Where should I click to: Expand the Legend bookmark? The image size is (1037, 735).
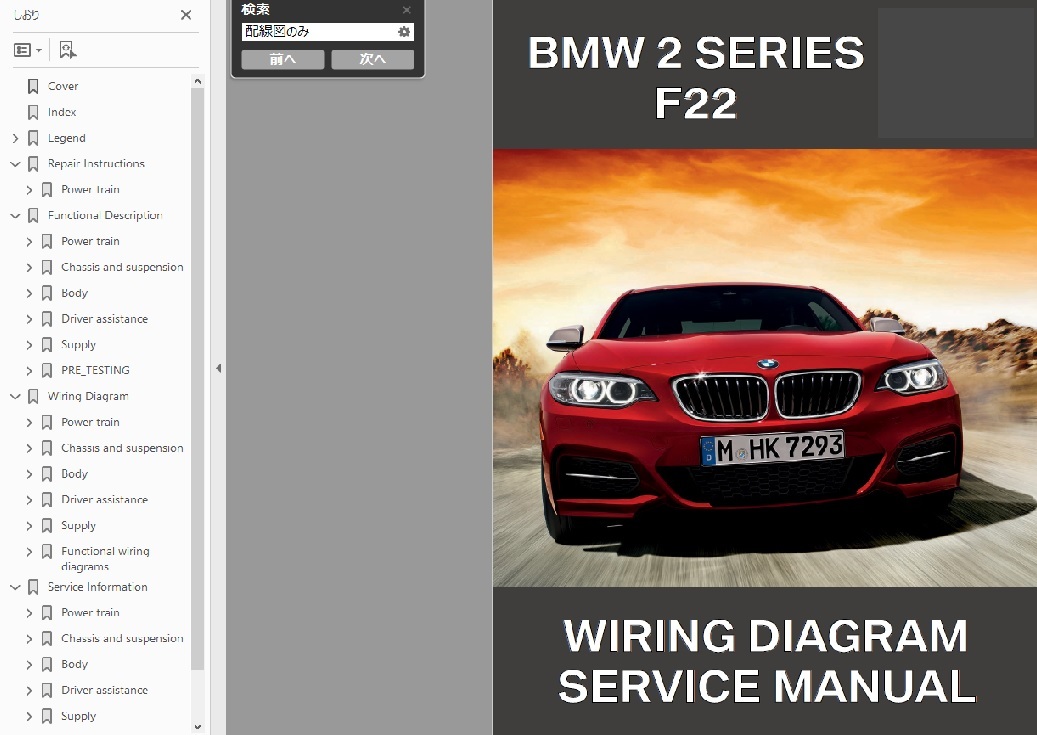click(x=15, y=138)
